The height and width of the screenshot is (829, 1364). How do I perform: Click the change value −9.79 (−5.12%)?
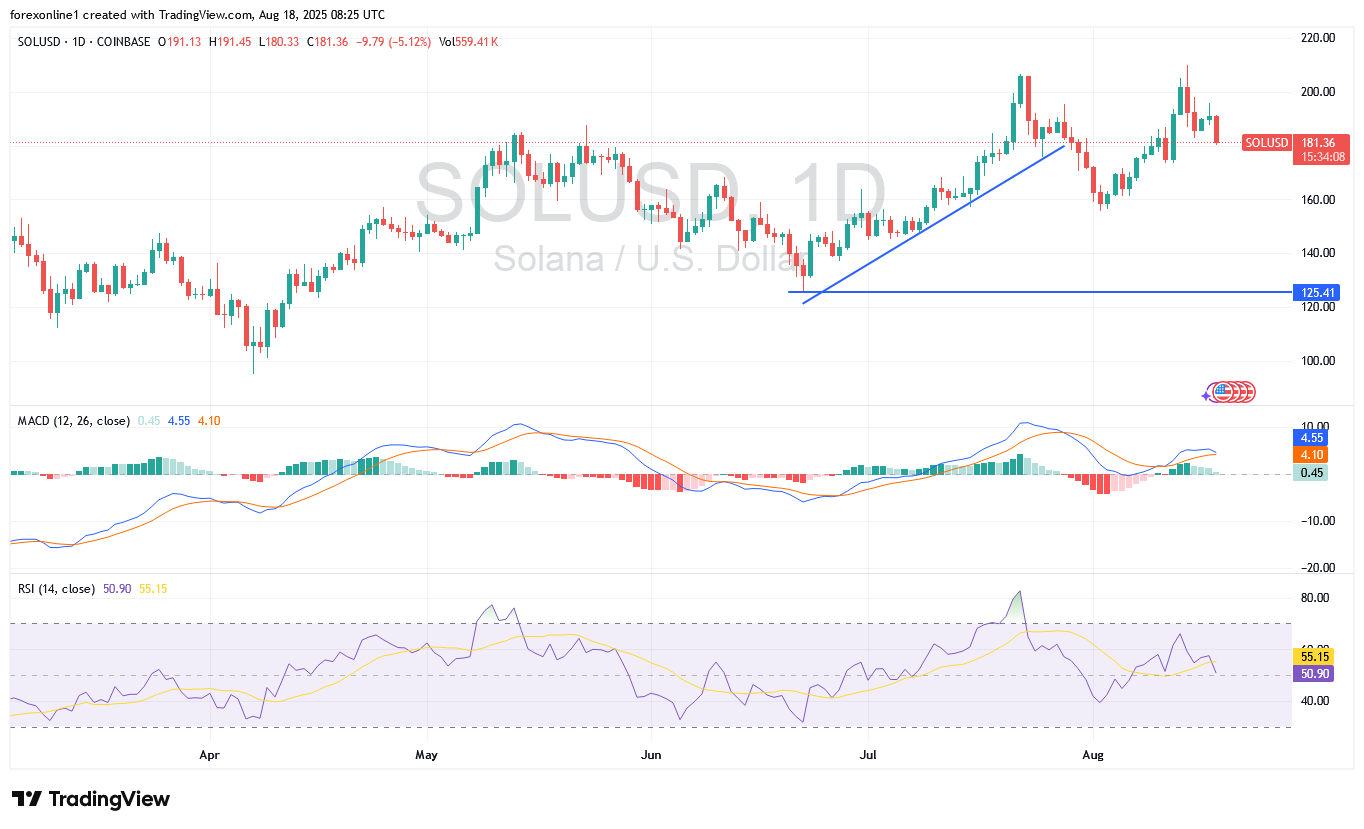[x=393, y=42]
